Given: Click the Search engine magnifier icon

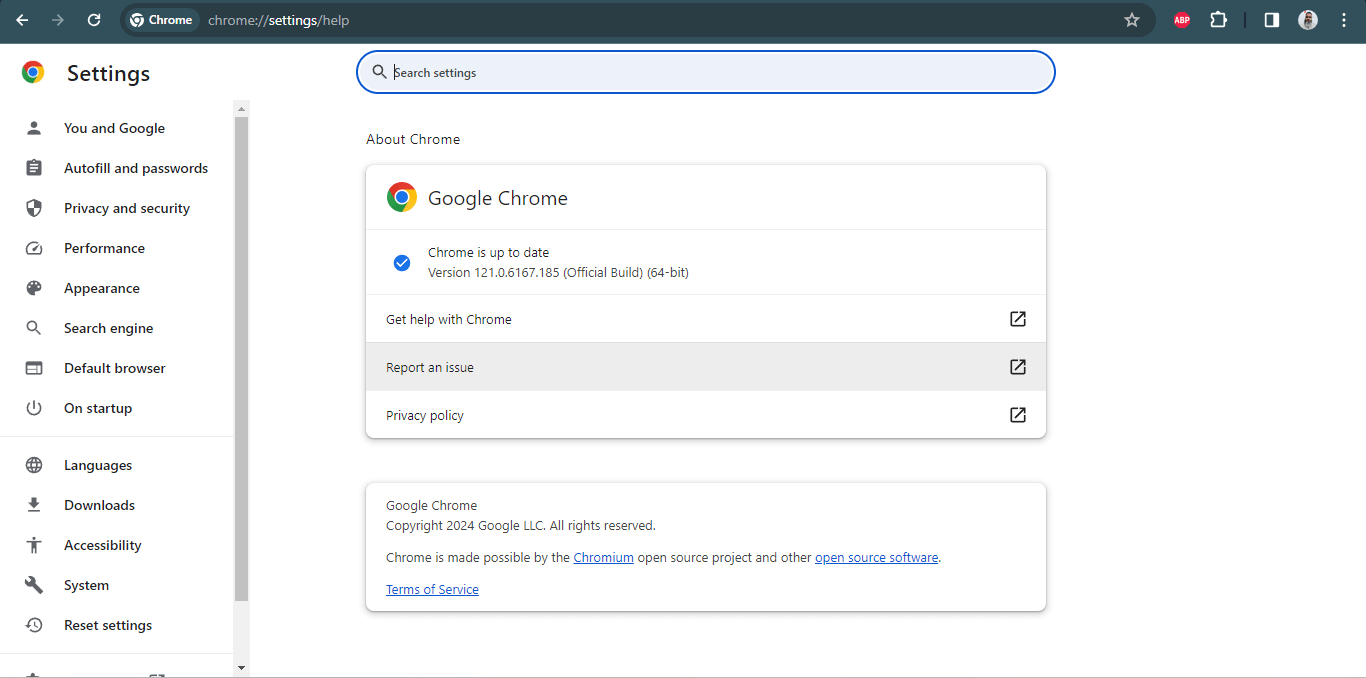Looking at the screenshot, I should 34,328.
